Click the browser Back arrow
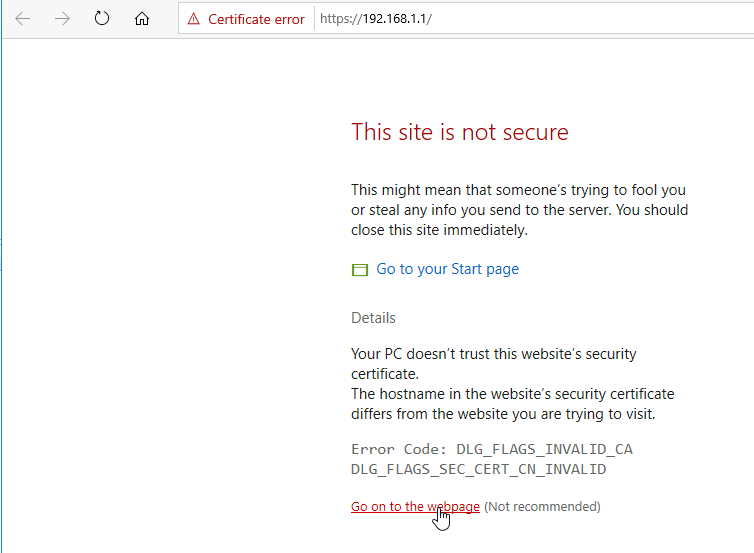The height and width of the screenshot is (553, 754). (23, 19)
